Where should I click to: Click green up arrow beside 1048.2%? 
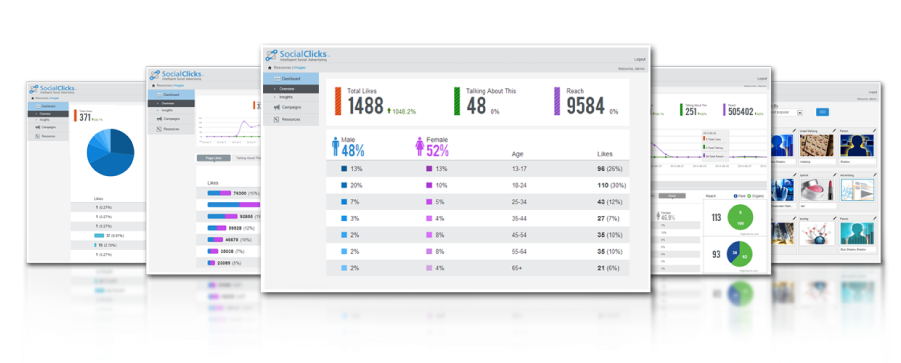click(389, 111)
